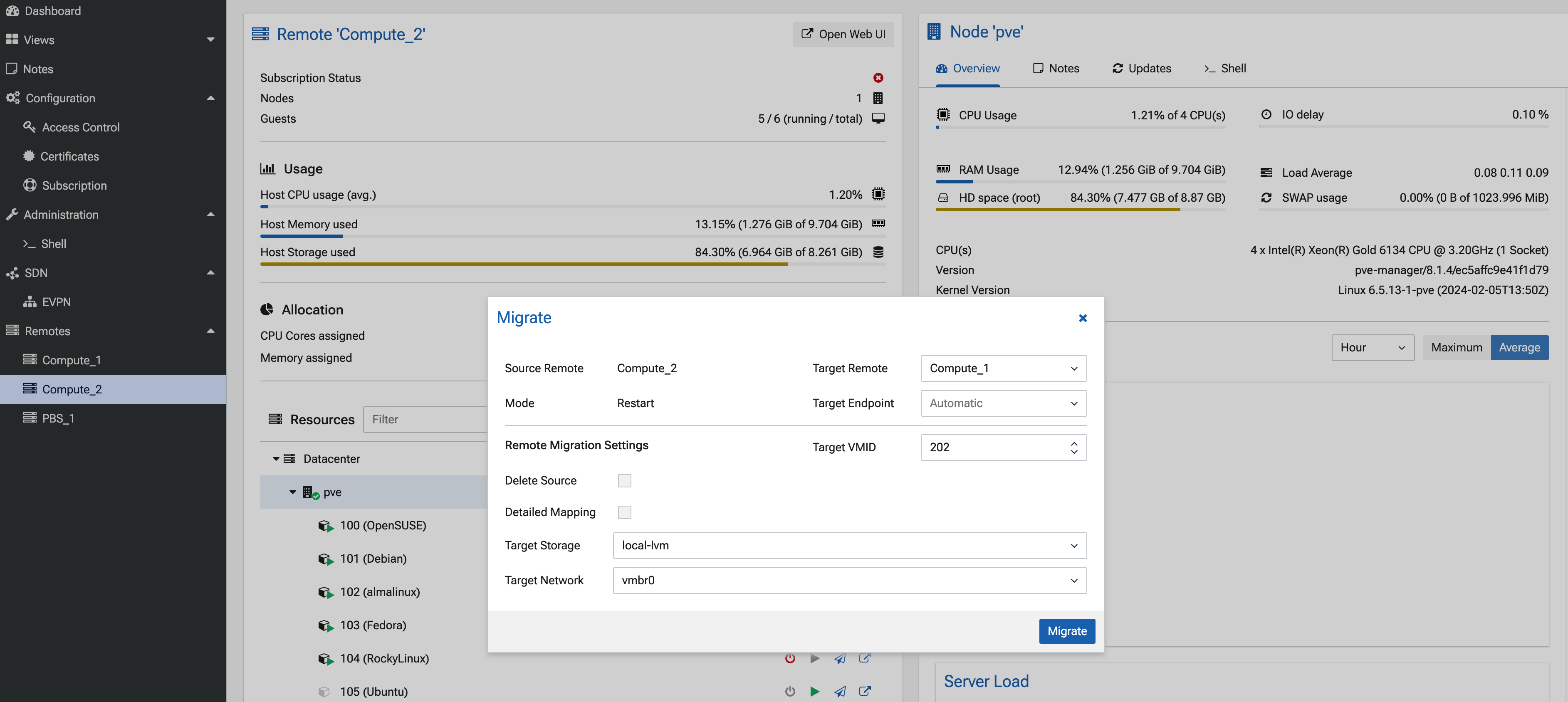The width and height of the screenshot is (1568, 702).
Task: Open the Target Remote dropdown
Action: (x=1003, y=368)
